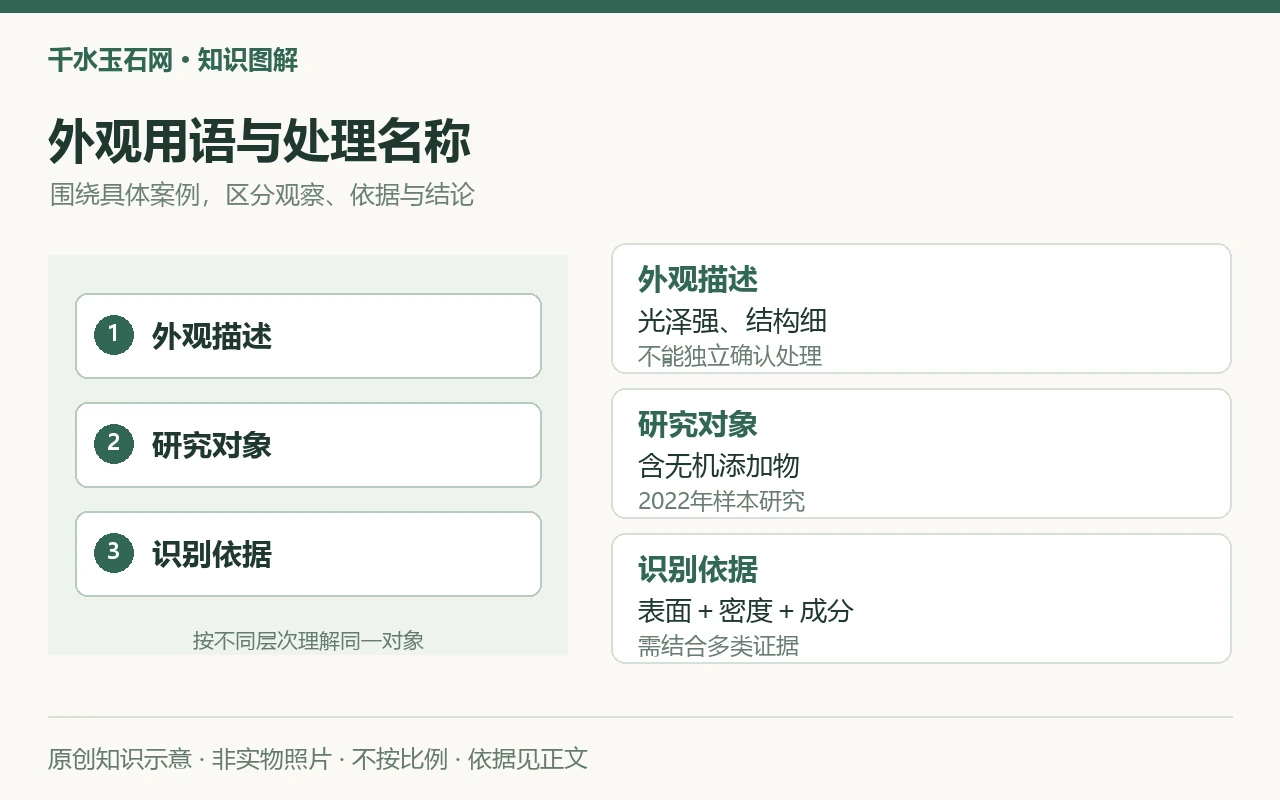The width and height of the screenshot is (1280, 800).
Task: Open the 外观描述 card heading on right
Action: [698, 280]
